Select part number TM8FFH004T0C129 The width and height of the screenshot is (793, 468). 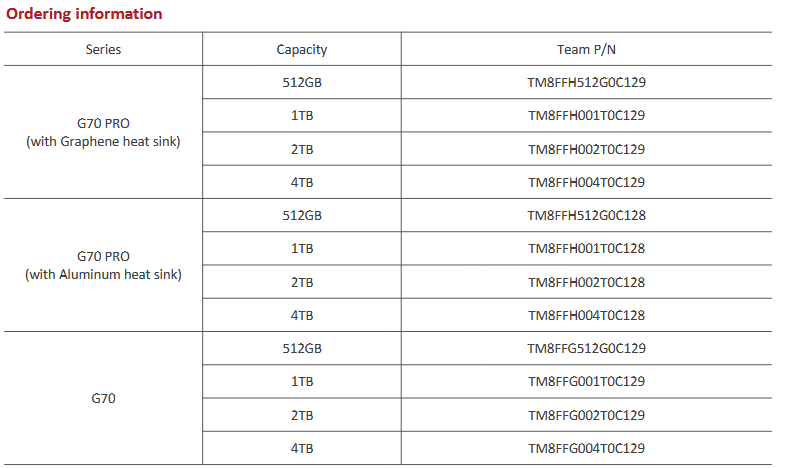coord(587,182)
